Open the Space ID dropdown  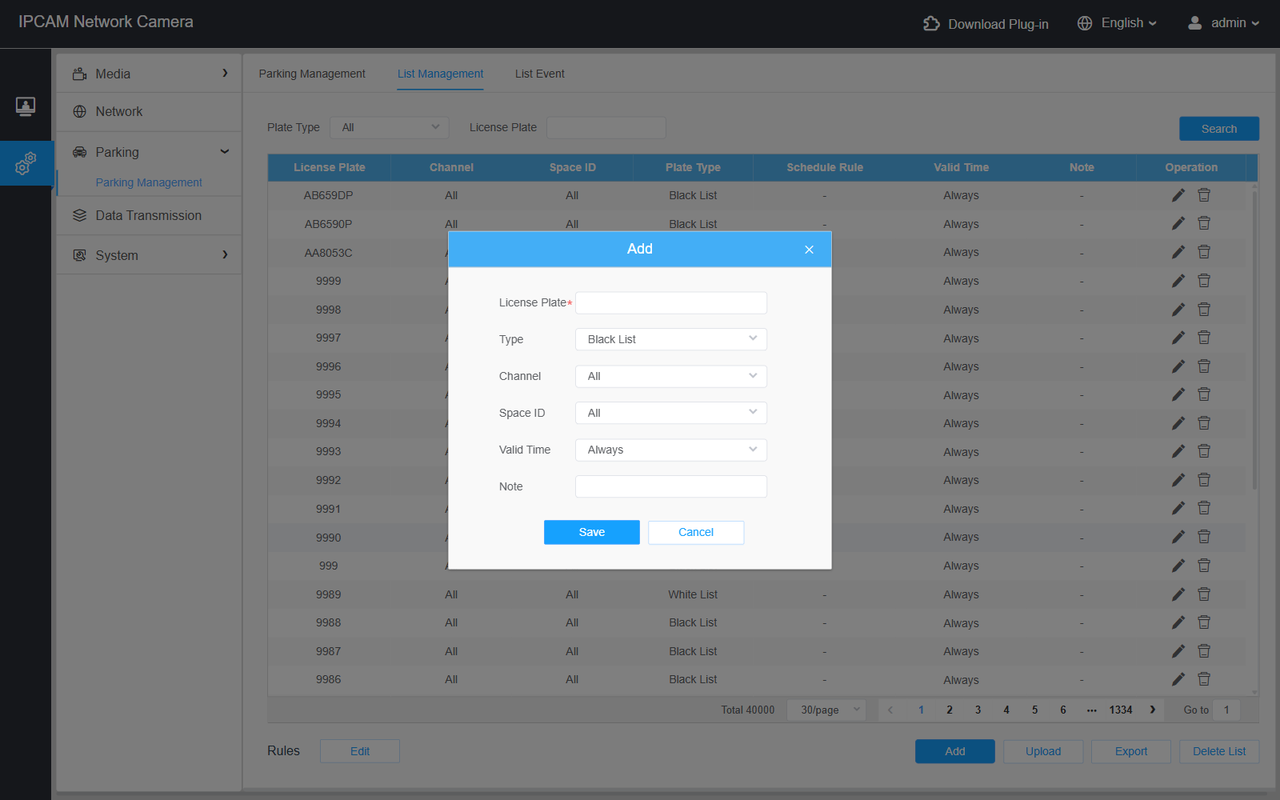pos(671,413)
